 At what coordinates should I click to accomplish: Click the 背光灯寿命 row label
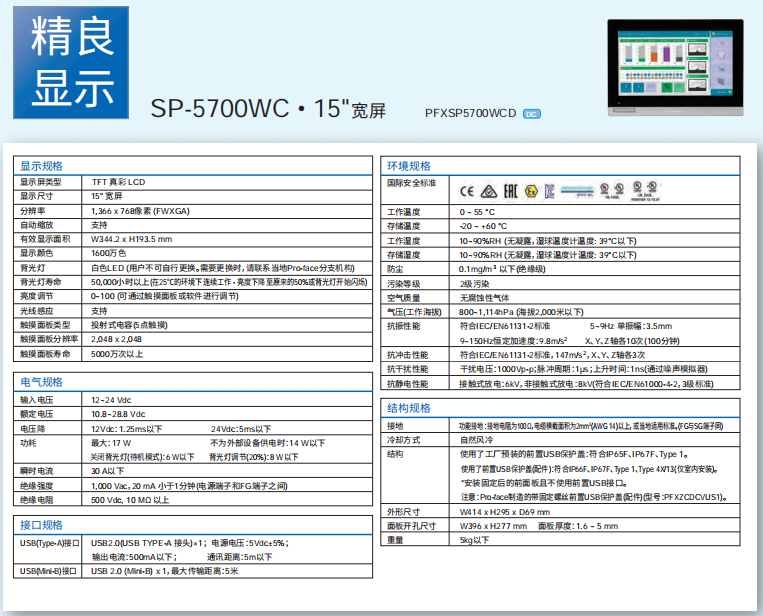tap(40, 282)
